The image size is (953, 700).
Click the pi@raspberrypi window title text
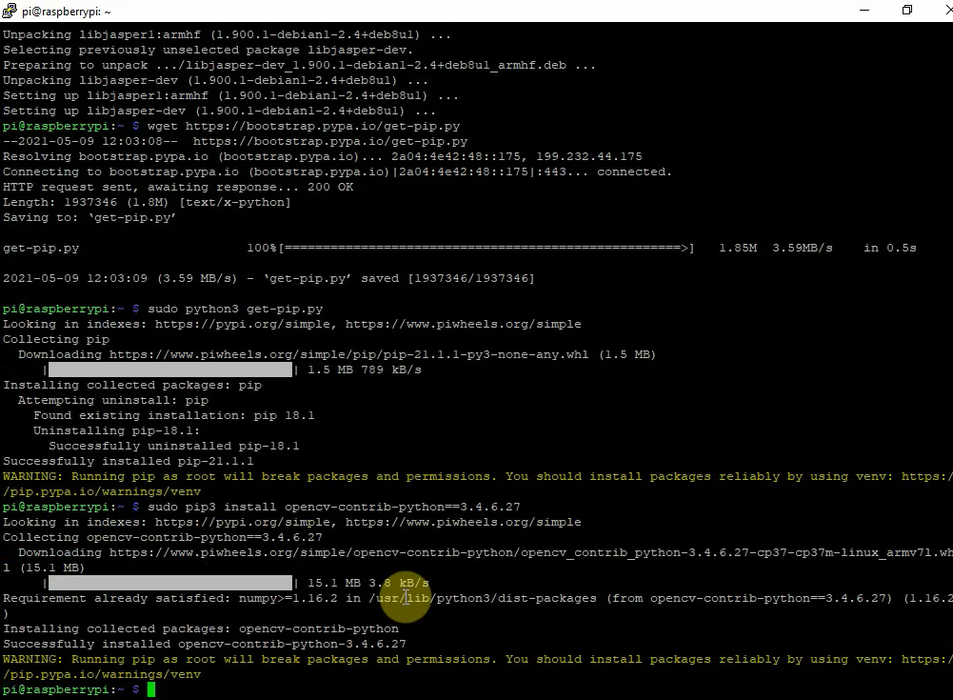coord(67,12)
